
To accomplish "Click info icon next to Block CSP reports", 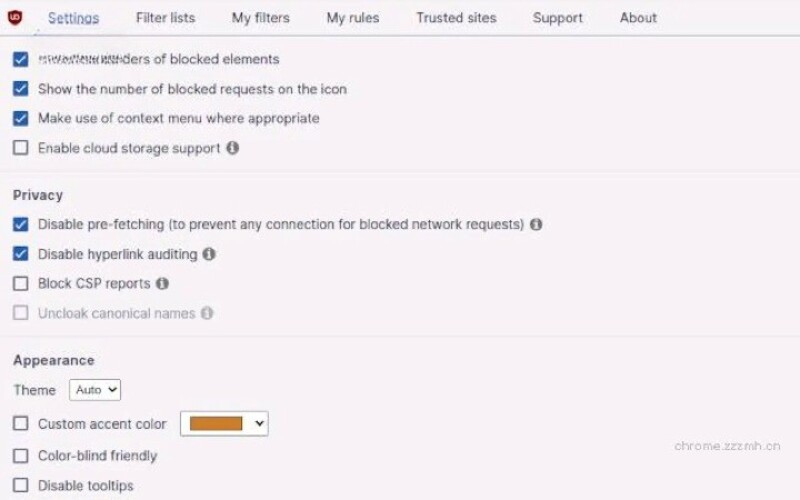I will coord(162,283).
